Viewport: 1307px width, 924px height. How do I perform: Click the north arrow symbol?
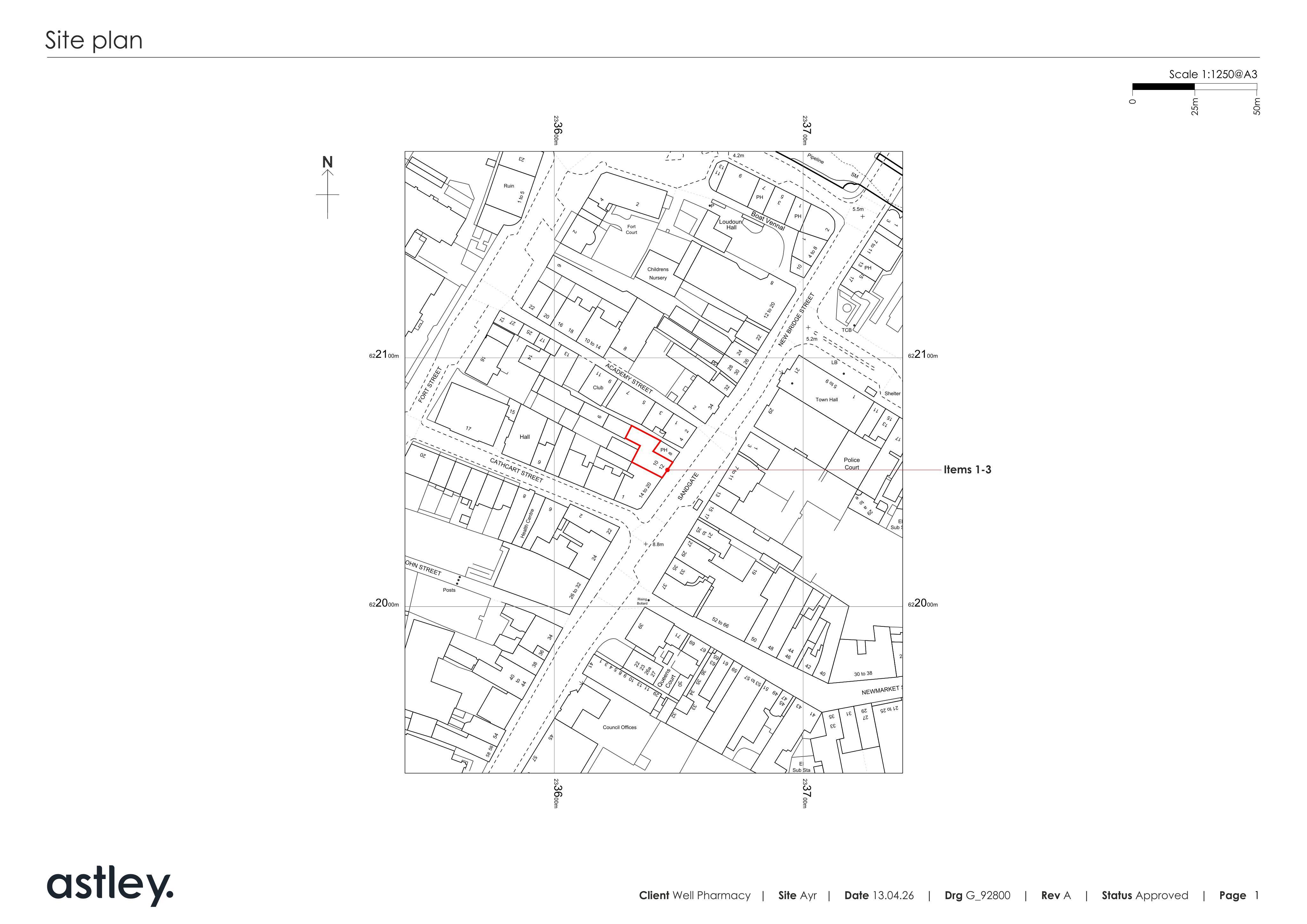(327, 187)
